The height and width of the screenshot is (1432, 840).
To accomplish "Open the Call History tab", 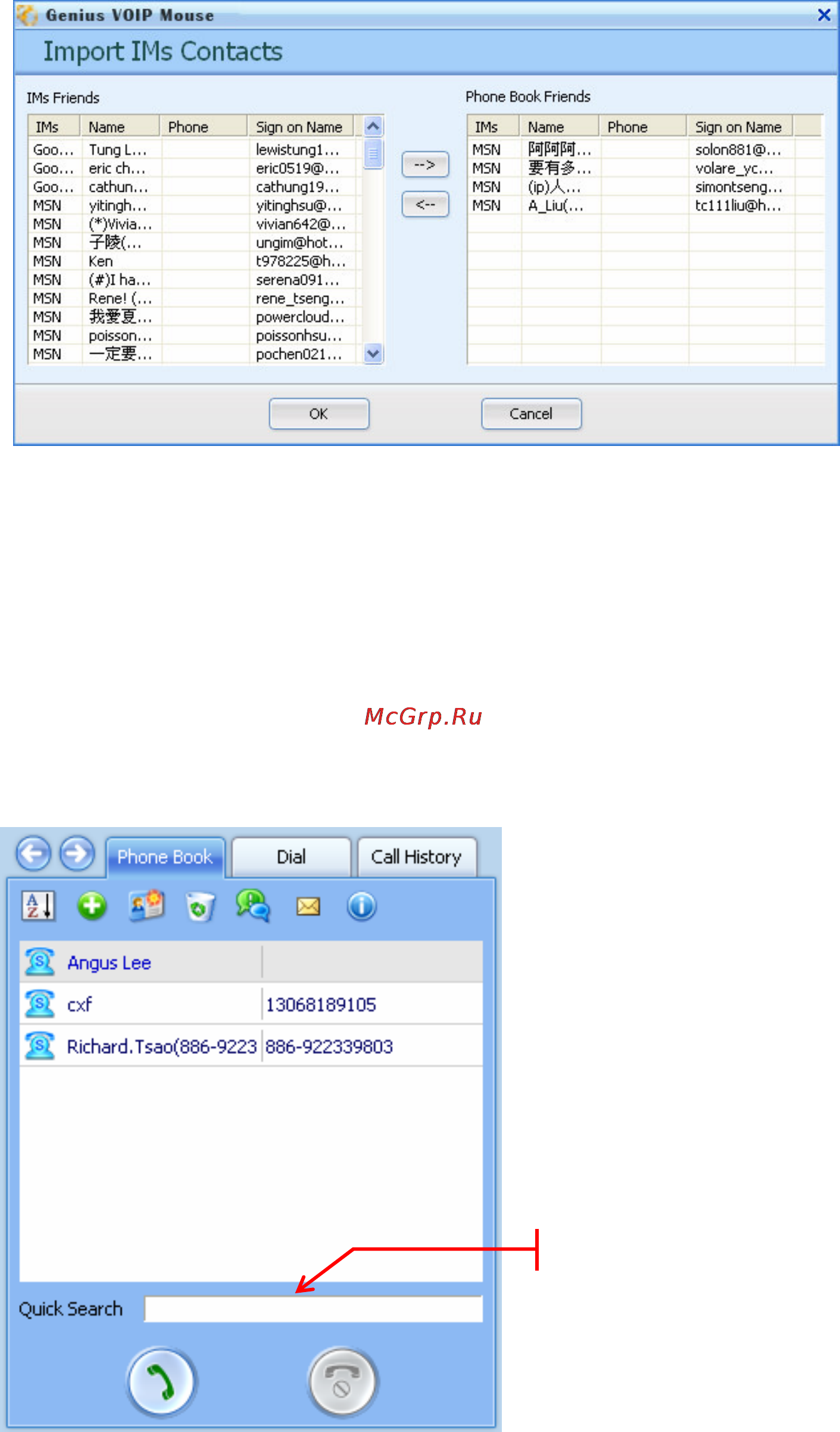I will pyautogui.click(x=416, y=857).
